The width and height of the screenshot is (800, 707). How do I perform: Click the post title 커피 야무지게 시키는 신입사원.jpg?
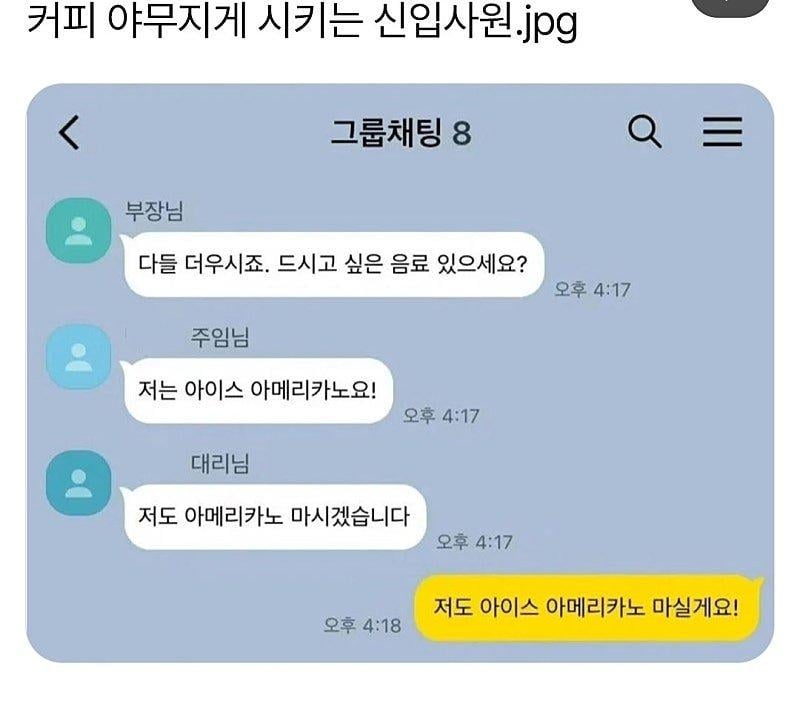(302, 21)
